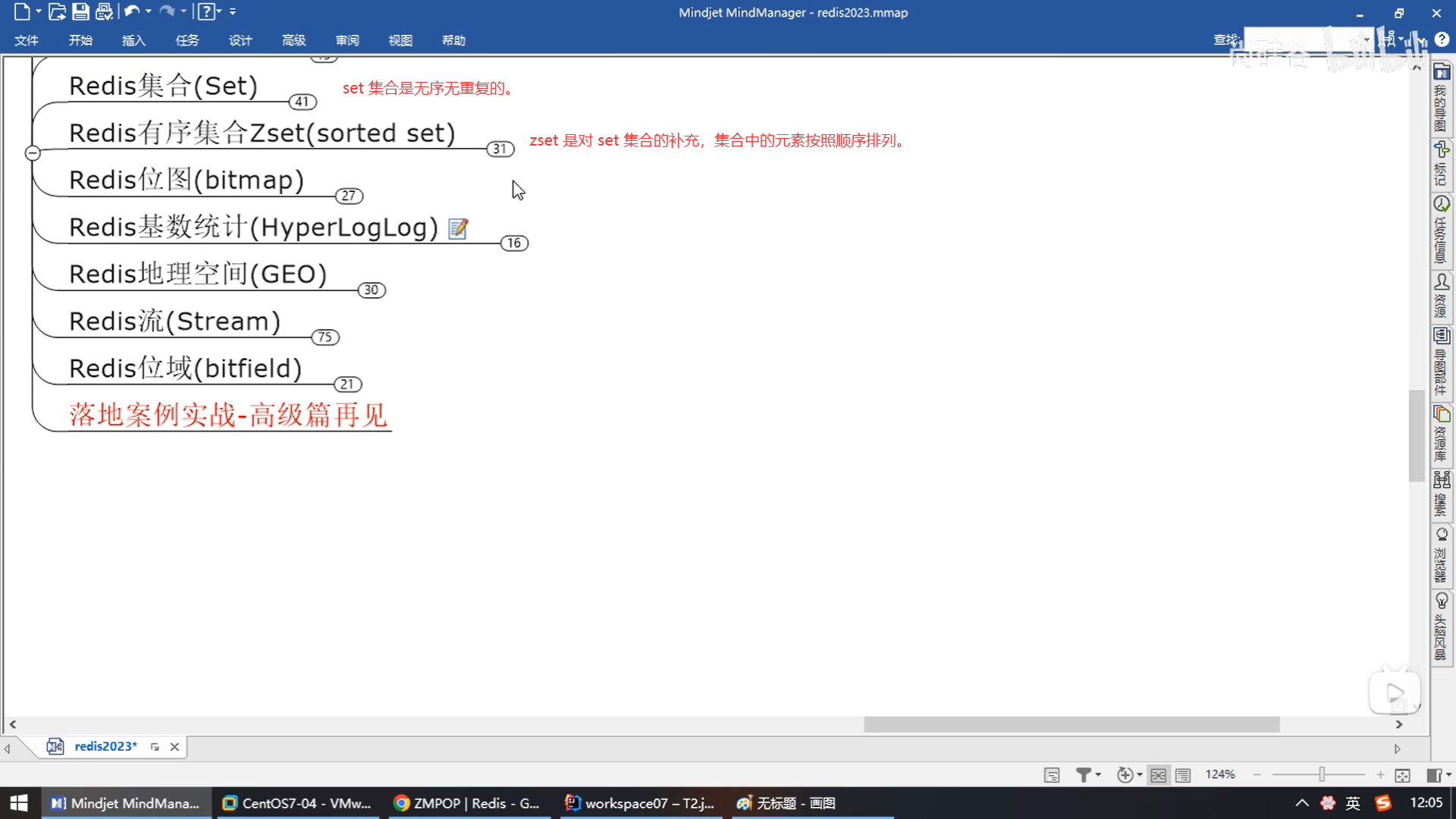Click the filter funnel icon in status bar

(1084, 774)
